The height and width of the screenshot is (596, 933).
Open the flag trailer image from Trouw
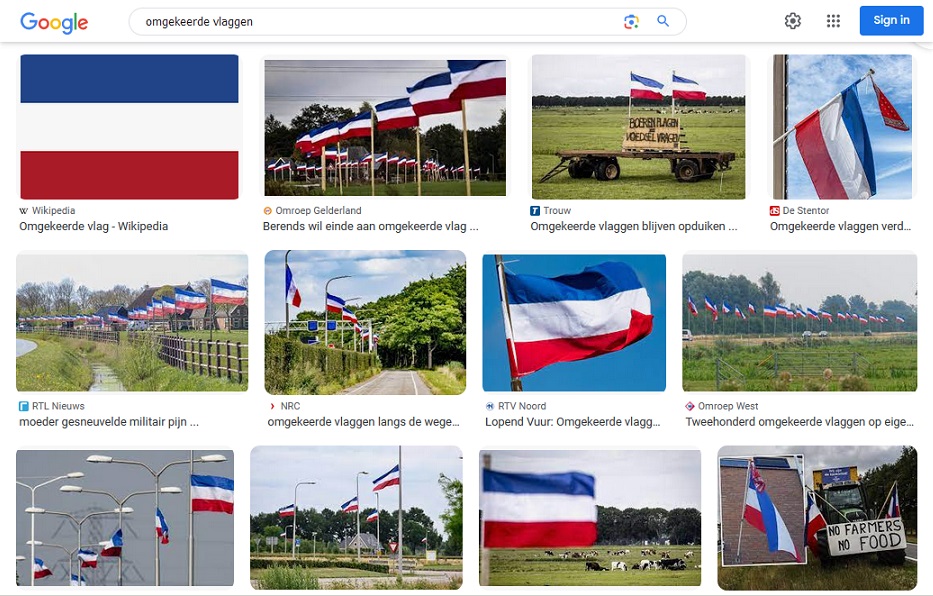click(x=638, y=127)
